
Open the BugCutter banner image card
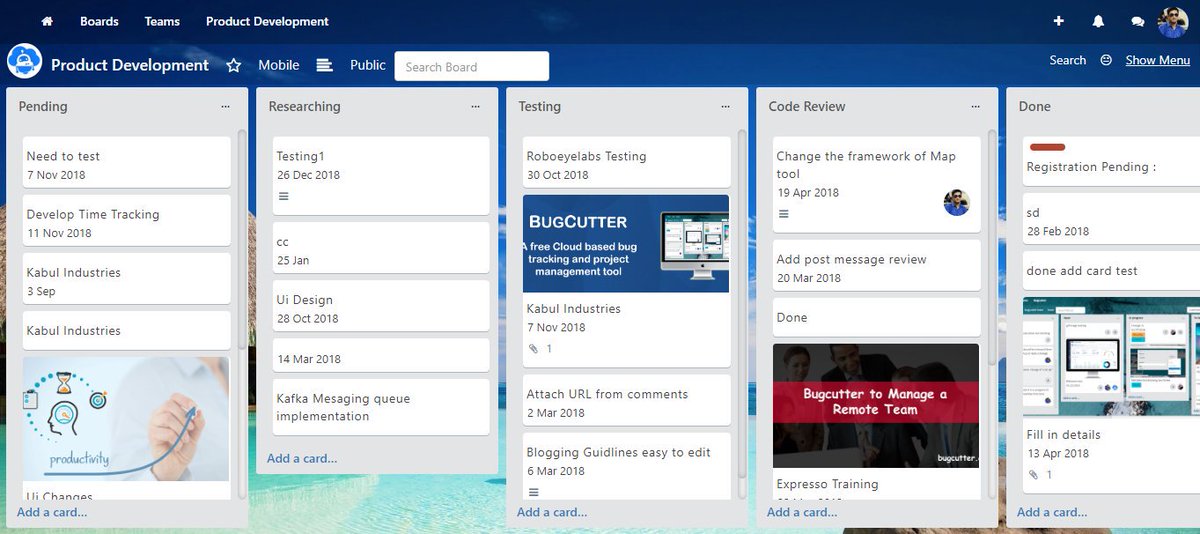pyautogui.click(x=626, y=244)
